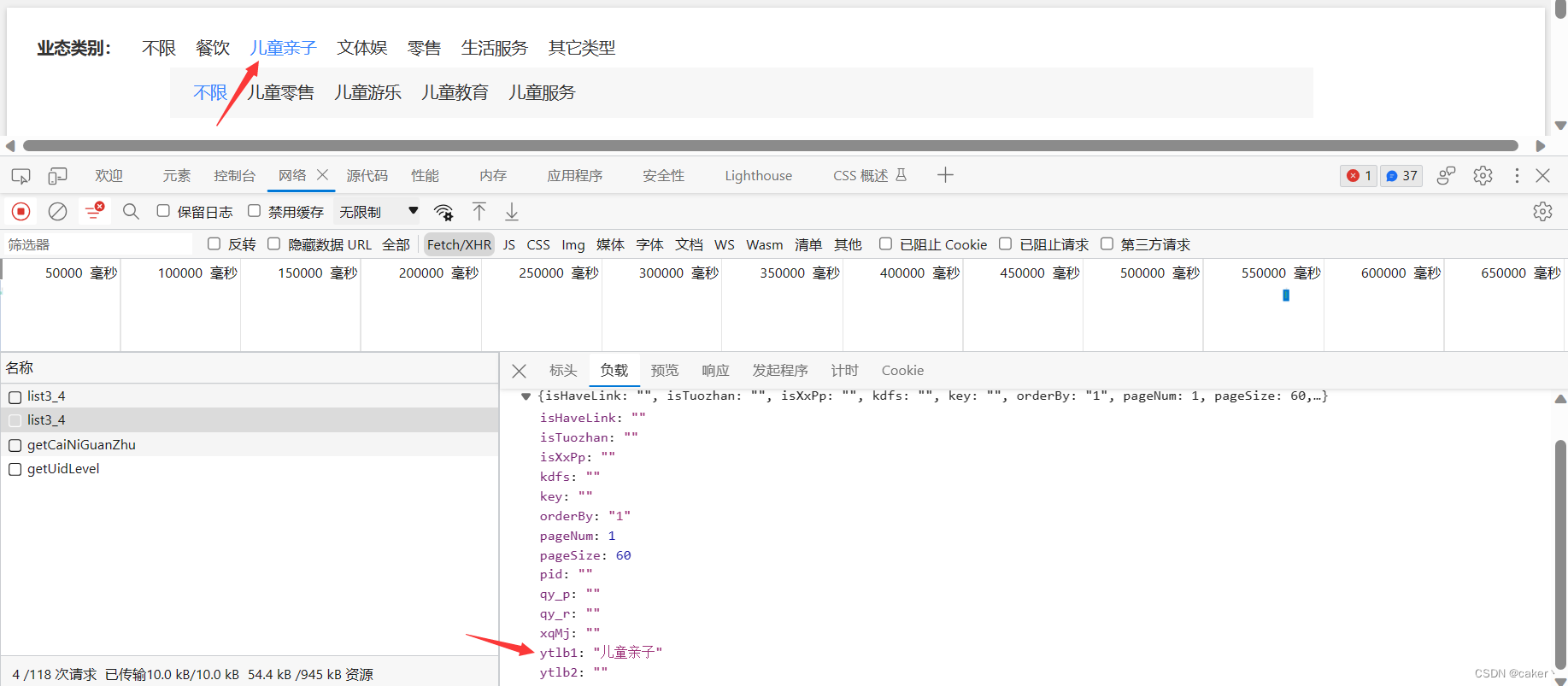Open DevTools more options menu
The image size is (1568, 686).
click(1517, 175)
